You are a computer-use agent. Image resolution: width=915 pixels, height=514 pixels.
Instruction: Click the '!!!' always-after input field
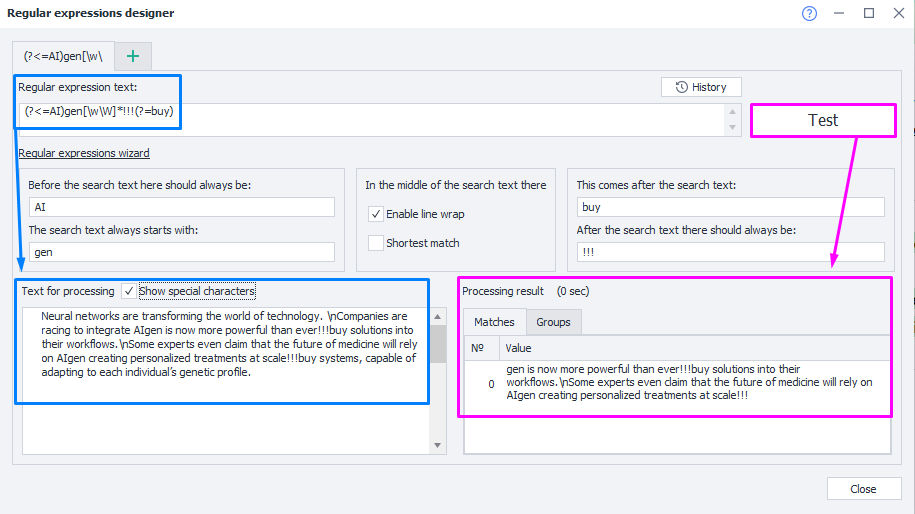(x=730, y=253)
